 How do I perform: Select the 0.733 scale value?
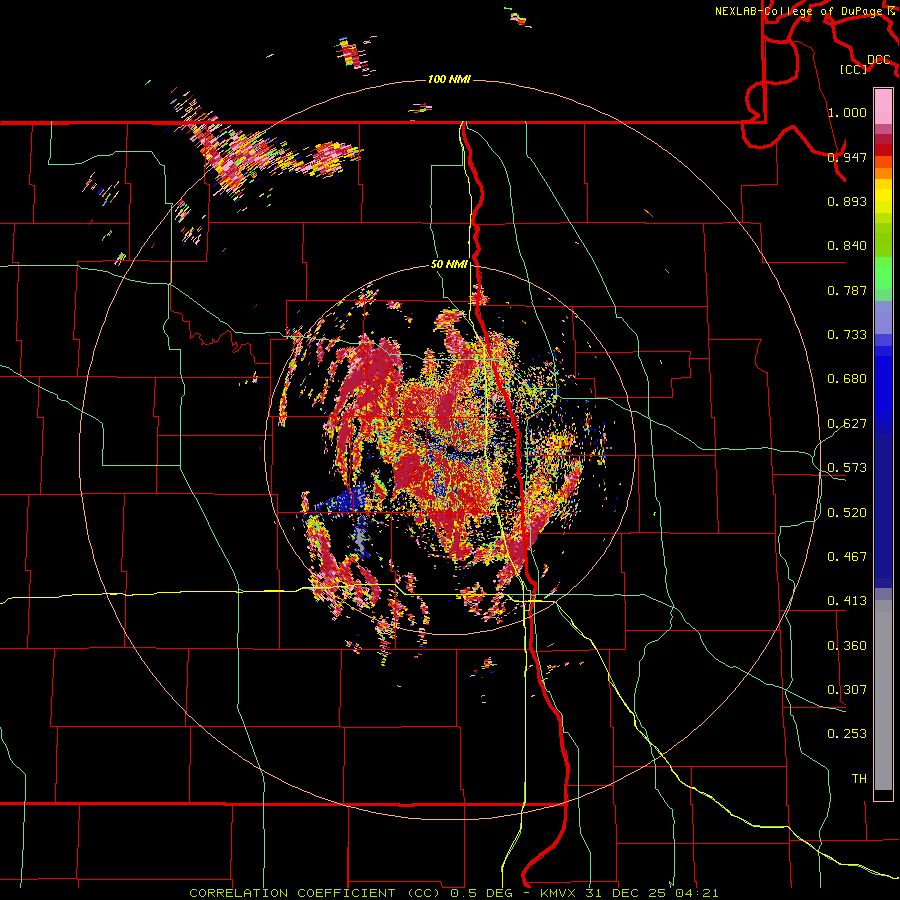(847, 335)
